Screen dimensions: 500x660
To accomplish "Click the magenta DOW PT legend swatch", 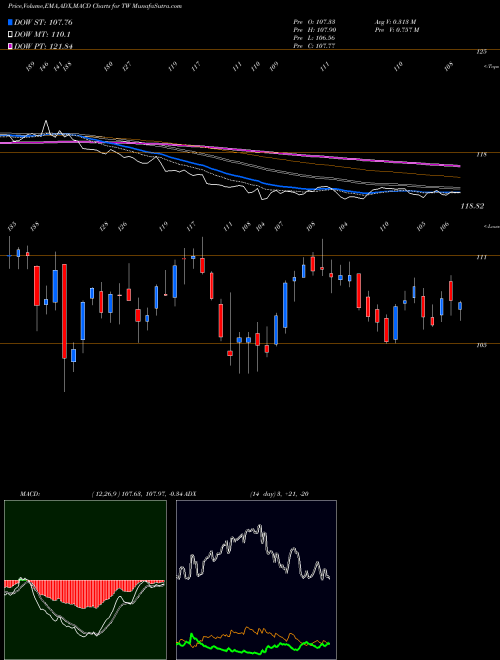I will pos(10,46).
